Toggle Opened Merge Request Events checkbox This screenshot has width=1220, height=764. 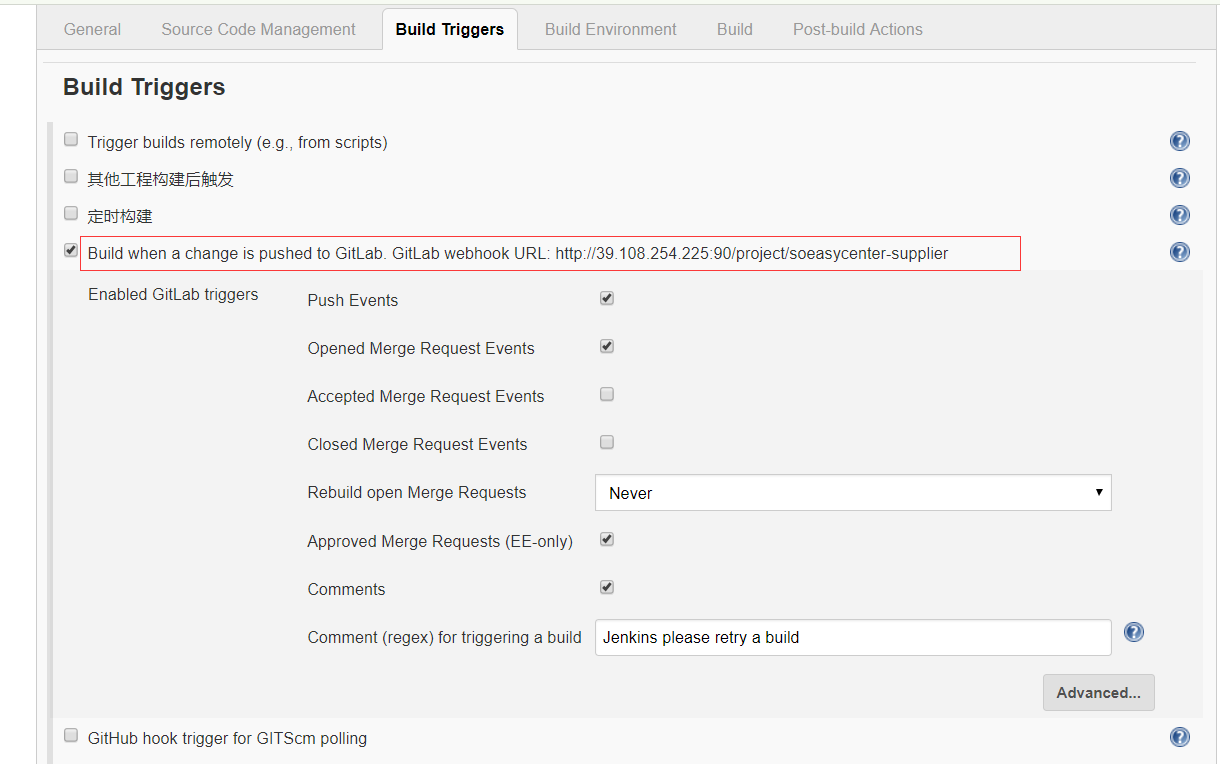(x=607, y=346)
